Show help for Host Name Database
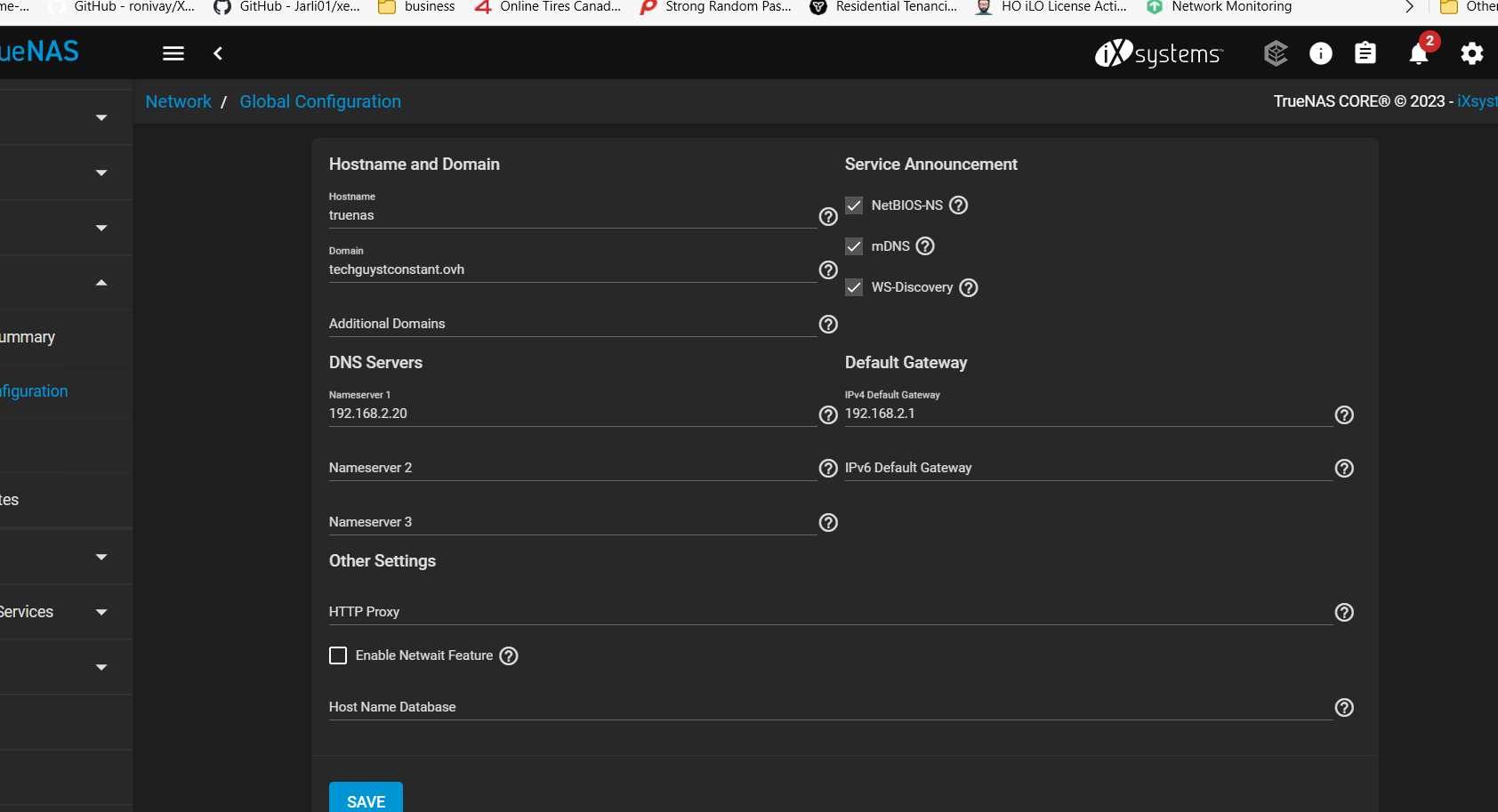This screenshot has width=1498, height=812. point(1344,707)
